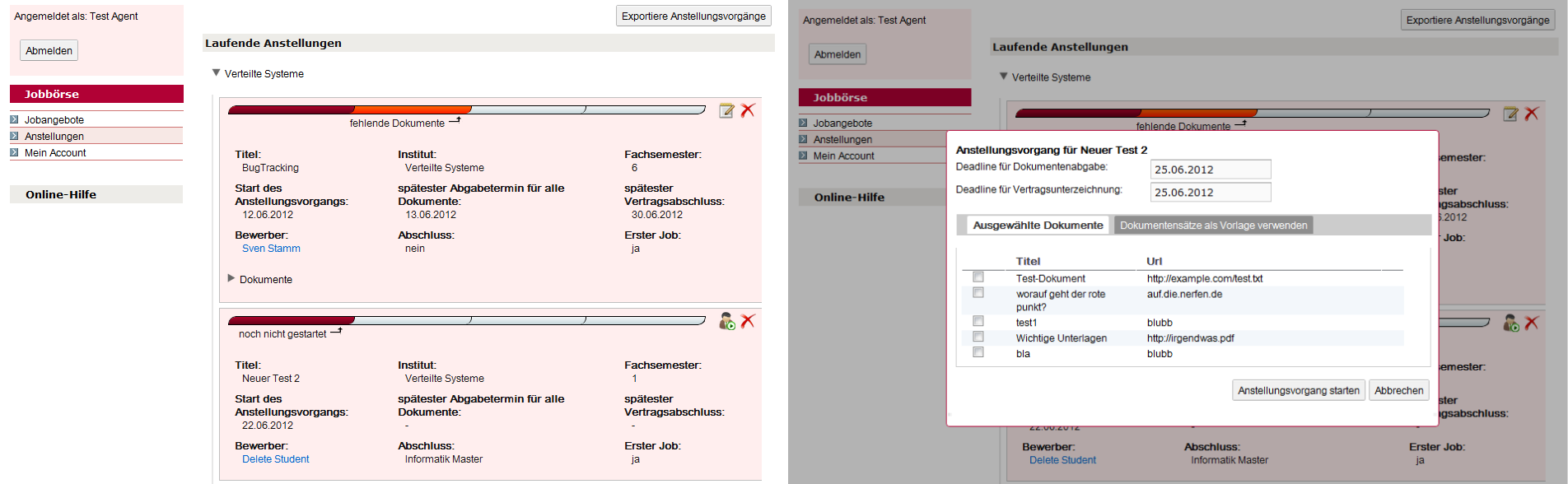Click arrow icon next to 'noch nicht gestartet'
The height and width of the screenshot is (484, 1568).
click(336, 331)
